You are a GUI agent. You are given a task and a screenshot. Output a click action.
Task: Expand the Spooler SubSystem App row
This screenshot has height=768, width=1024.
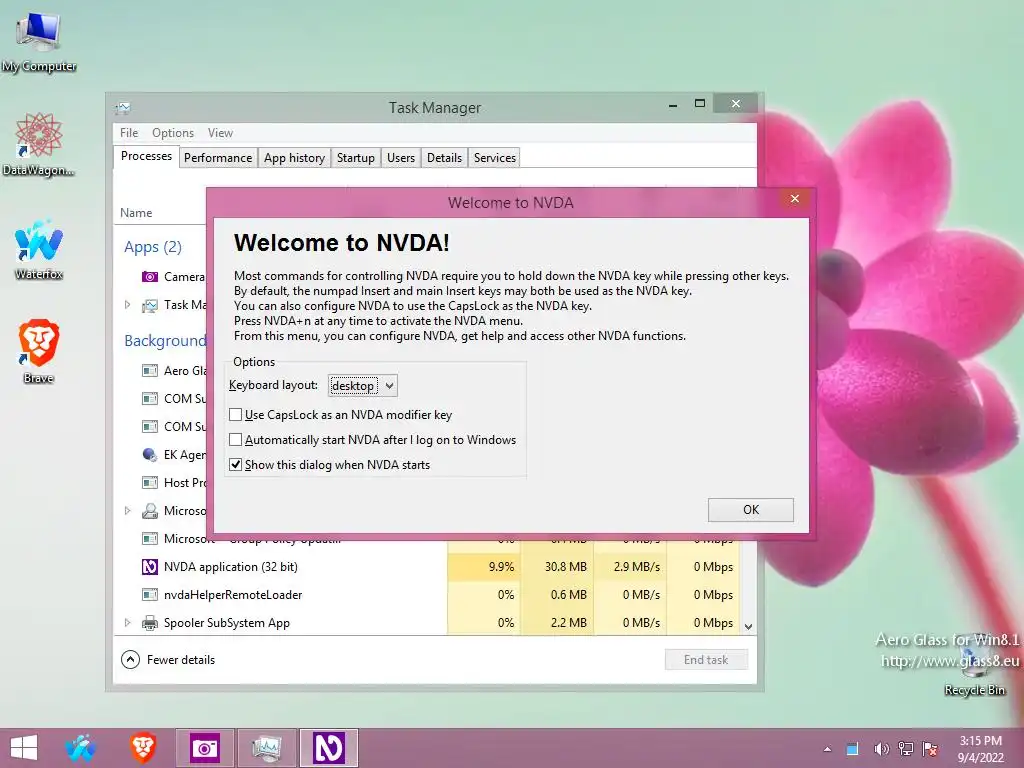point(127,623)
